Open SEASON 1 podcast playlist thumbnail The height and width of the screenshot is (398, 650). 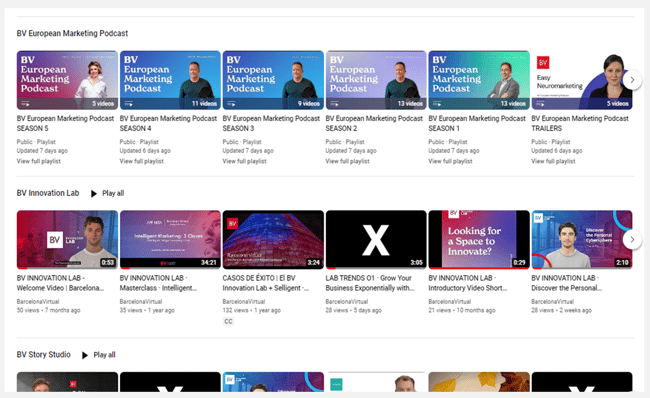tap(479, 80)
